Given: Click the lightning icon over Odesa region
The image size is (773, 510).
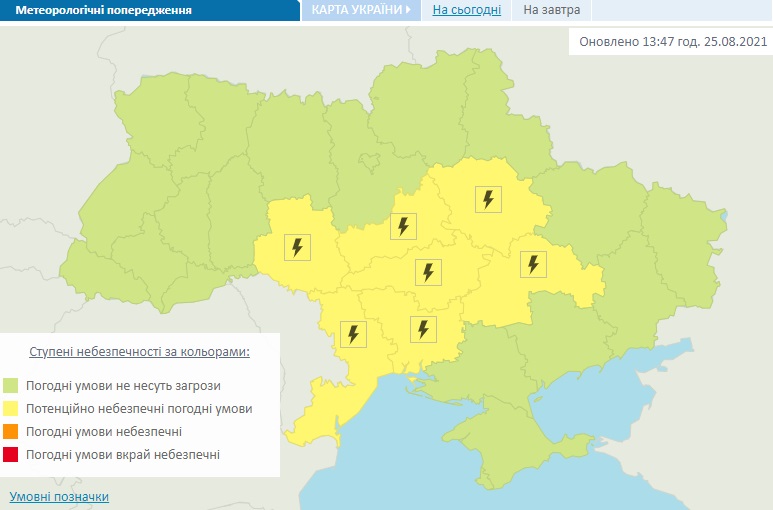Looking at the screenshot, I should [352, 333].
